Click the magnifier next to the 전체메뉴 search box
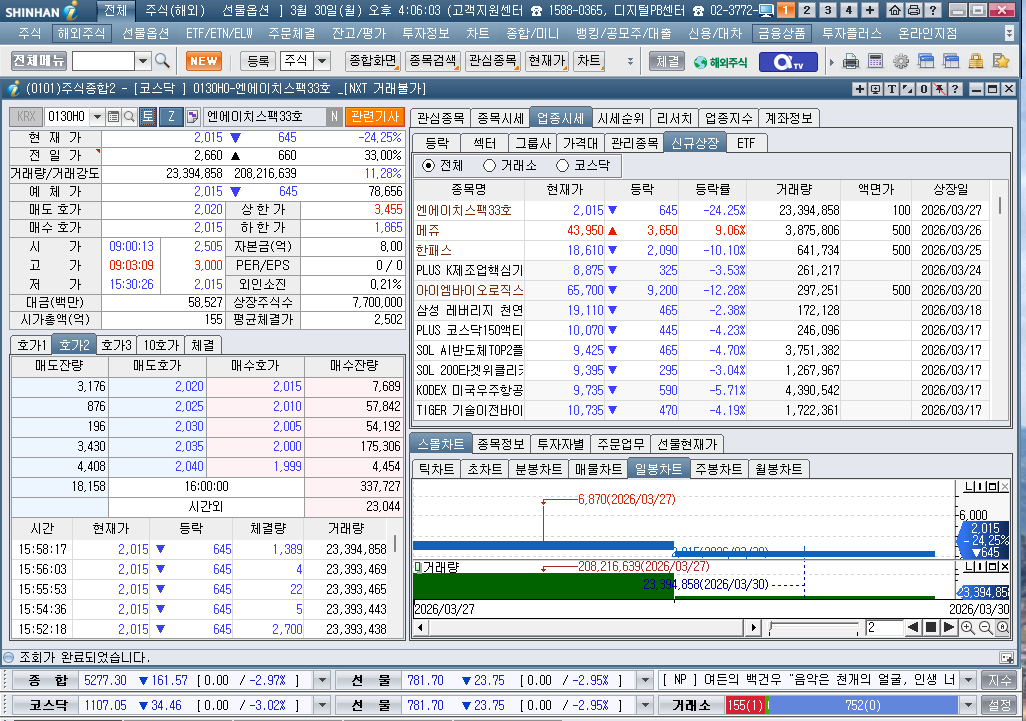This screenshot has height=721, width=1026. [x=162, y=61]
